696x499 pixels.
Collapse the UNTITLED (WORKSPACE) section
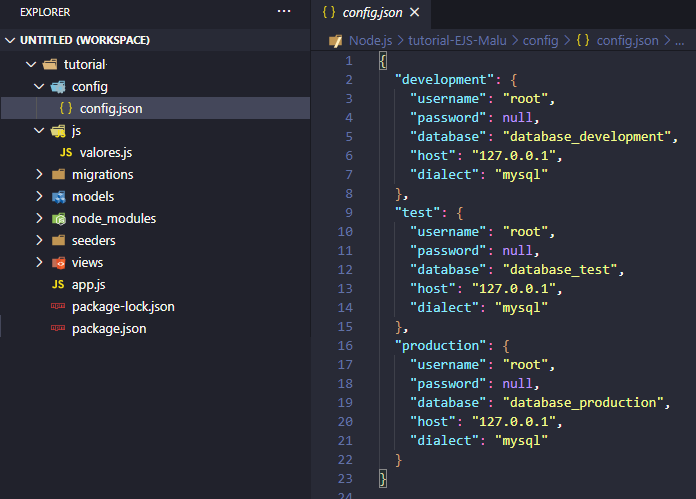pos(10,40)
